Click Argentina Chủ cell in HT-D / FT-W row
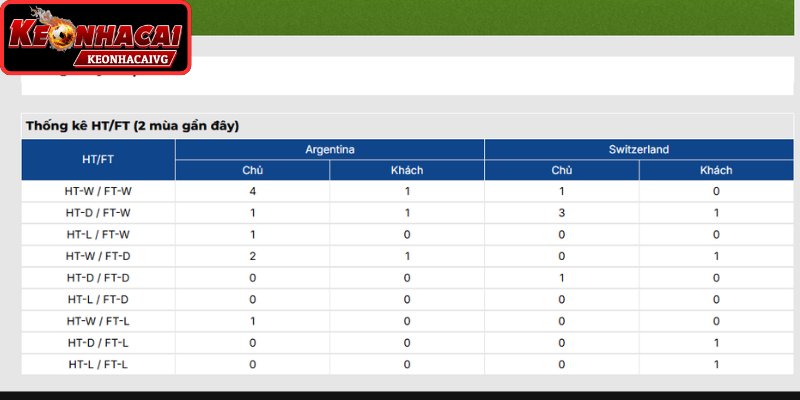 (253, 213)
